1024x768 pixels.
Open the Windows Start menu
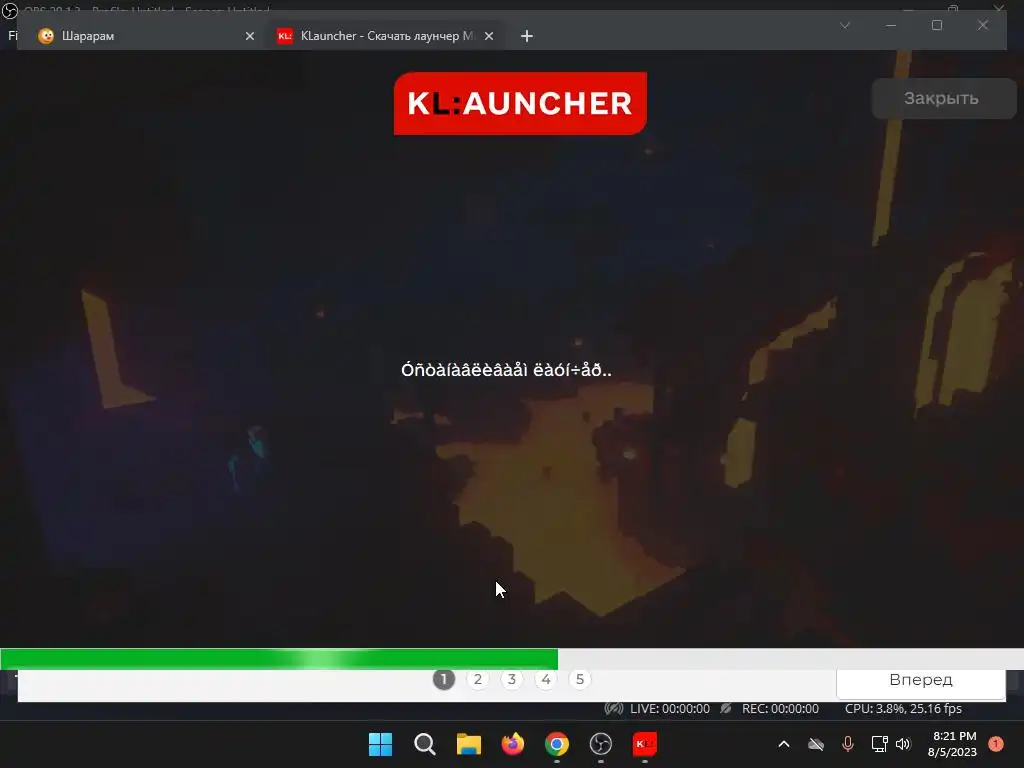coord(380,744)
